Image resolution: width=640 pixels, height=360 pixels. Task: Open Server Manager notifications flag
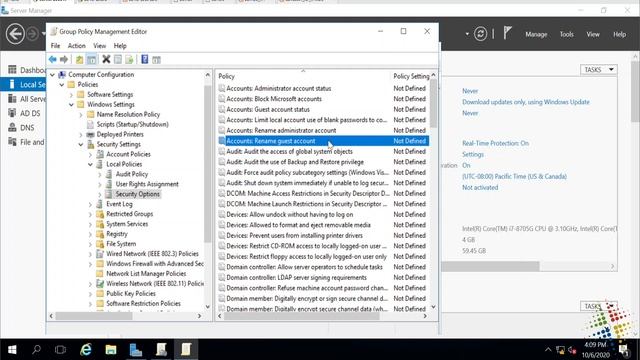point(507,33)
